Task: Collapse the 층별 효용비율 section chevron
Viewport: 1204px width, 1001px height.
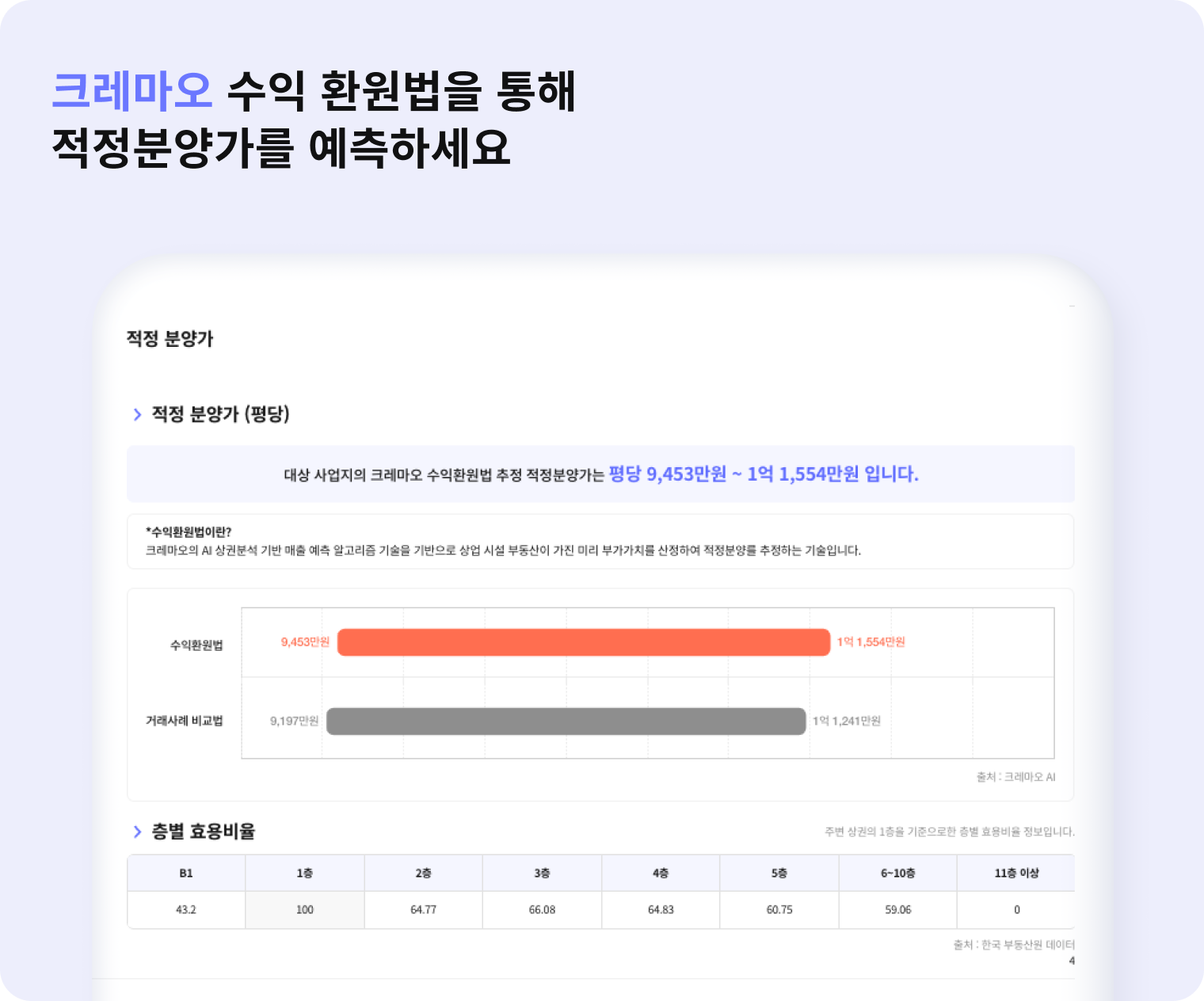Action: [137, 832]
